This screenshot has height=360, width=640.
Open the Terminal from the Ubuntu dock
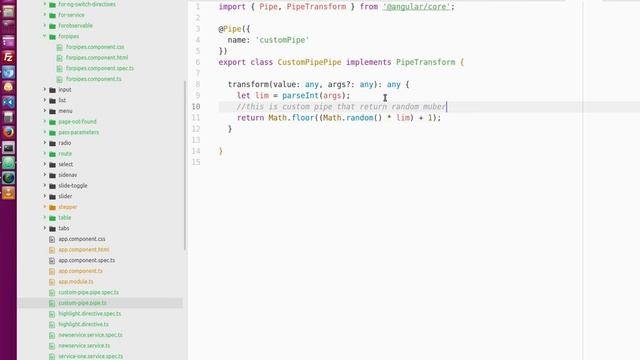point(8,147)
